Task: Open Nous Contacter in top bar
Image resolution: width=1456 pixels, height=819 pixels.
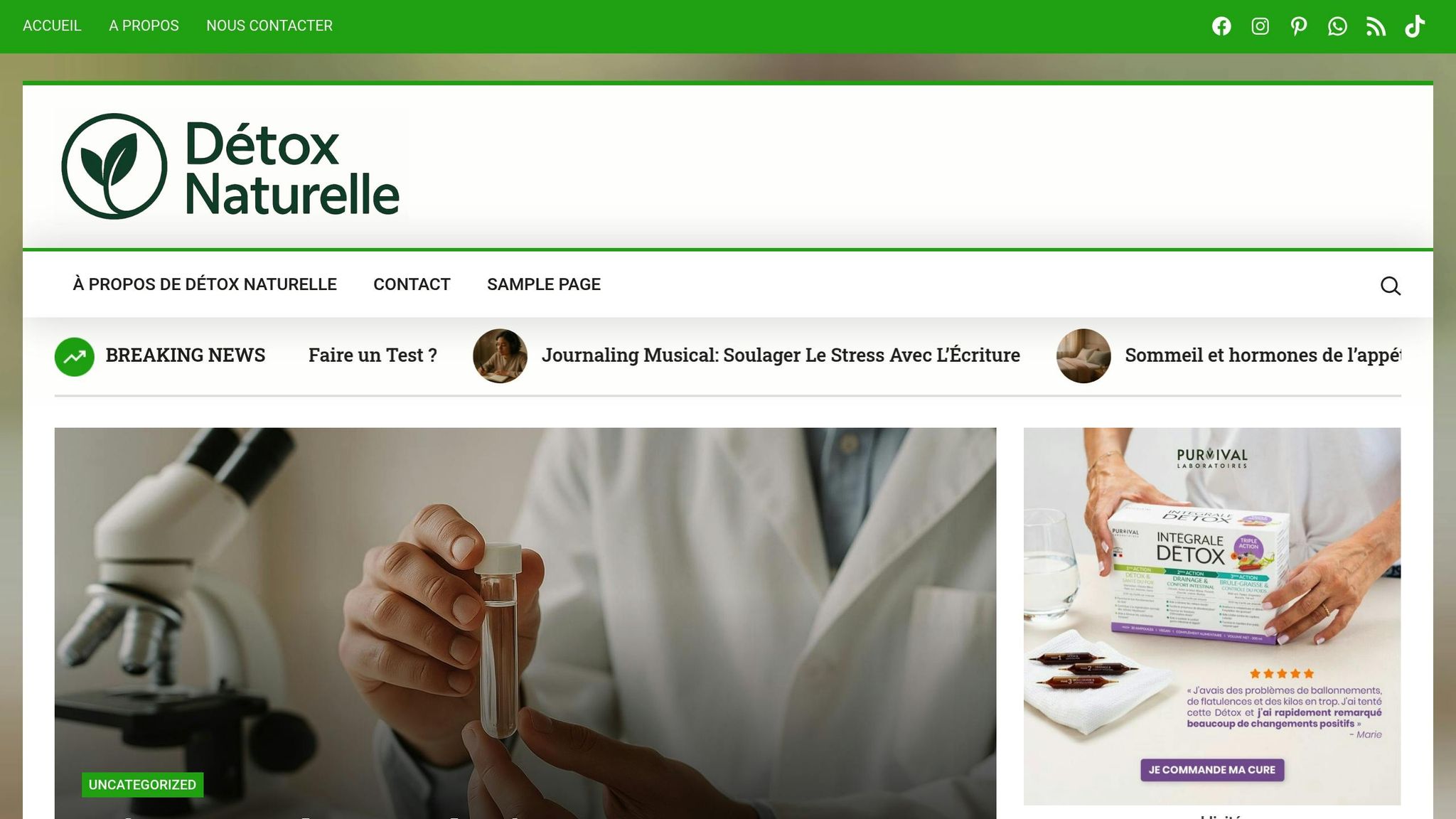Action: tap(269, 26)
